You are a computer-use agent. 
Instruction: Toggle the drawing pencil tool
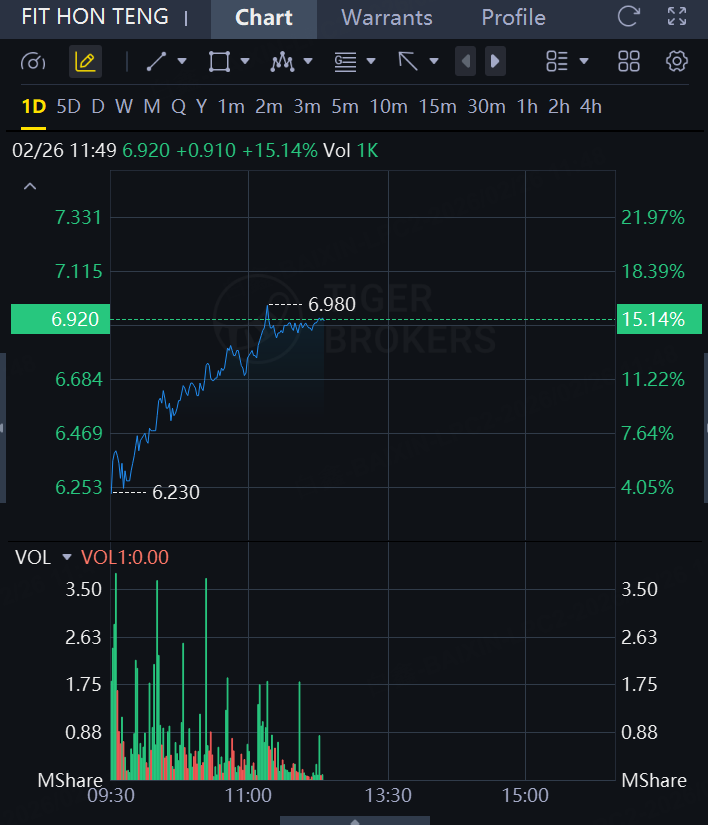(x=85, y=62)
